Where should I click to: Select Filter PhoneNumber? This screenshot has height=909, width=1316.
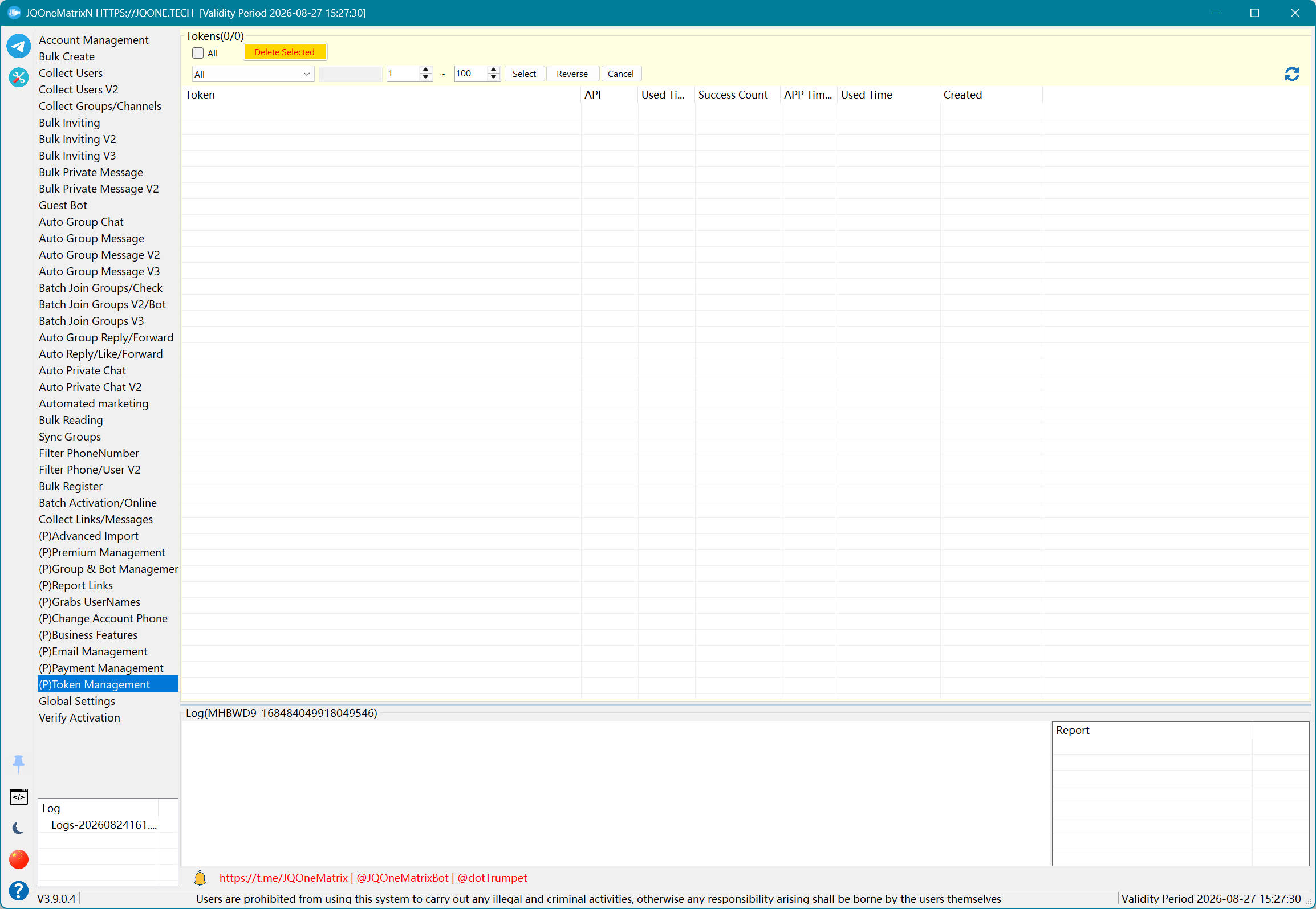point(89,453)
